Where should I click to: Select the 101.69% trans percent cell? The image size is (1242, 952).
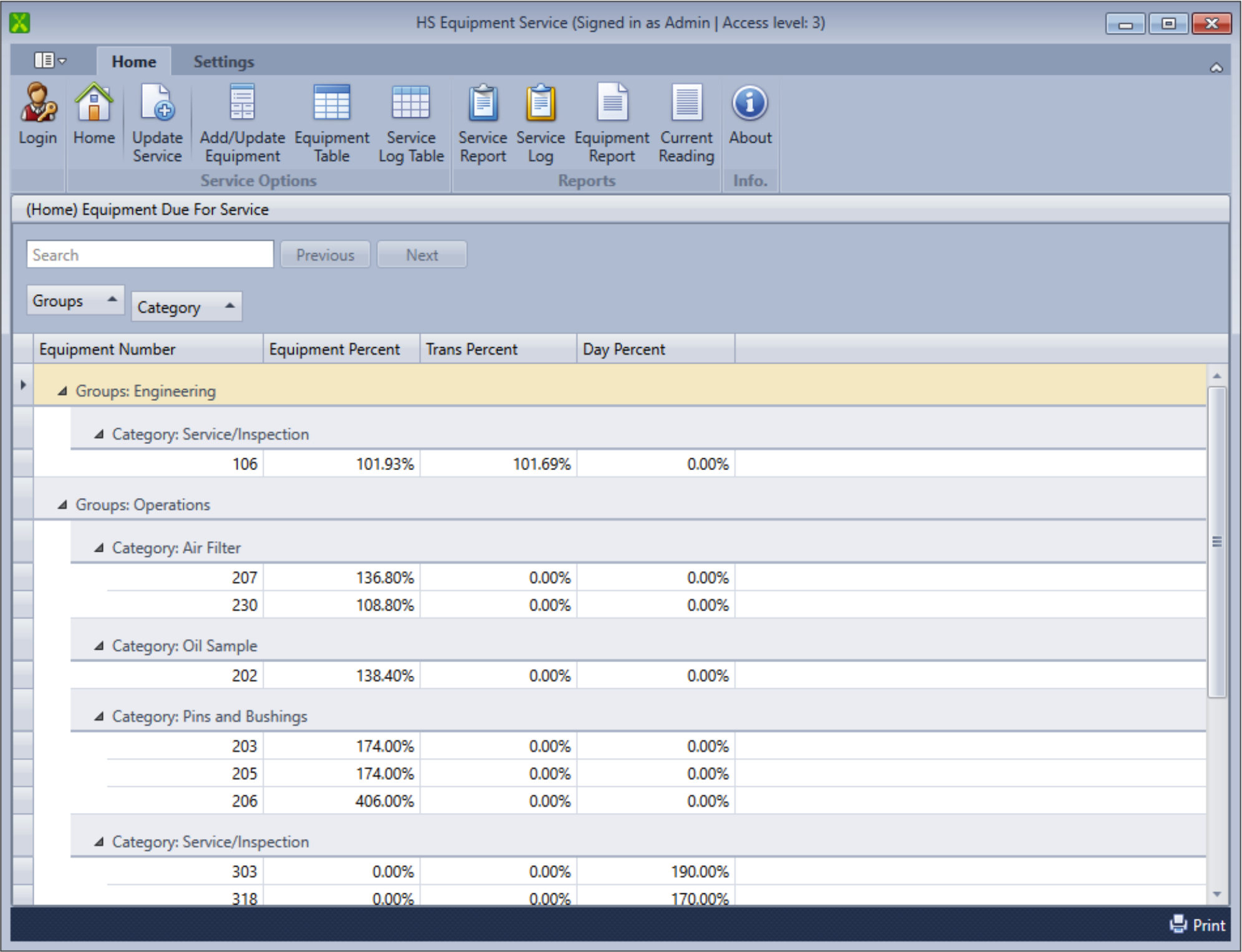[x=498, y=464]
